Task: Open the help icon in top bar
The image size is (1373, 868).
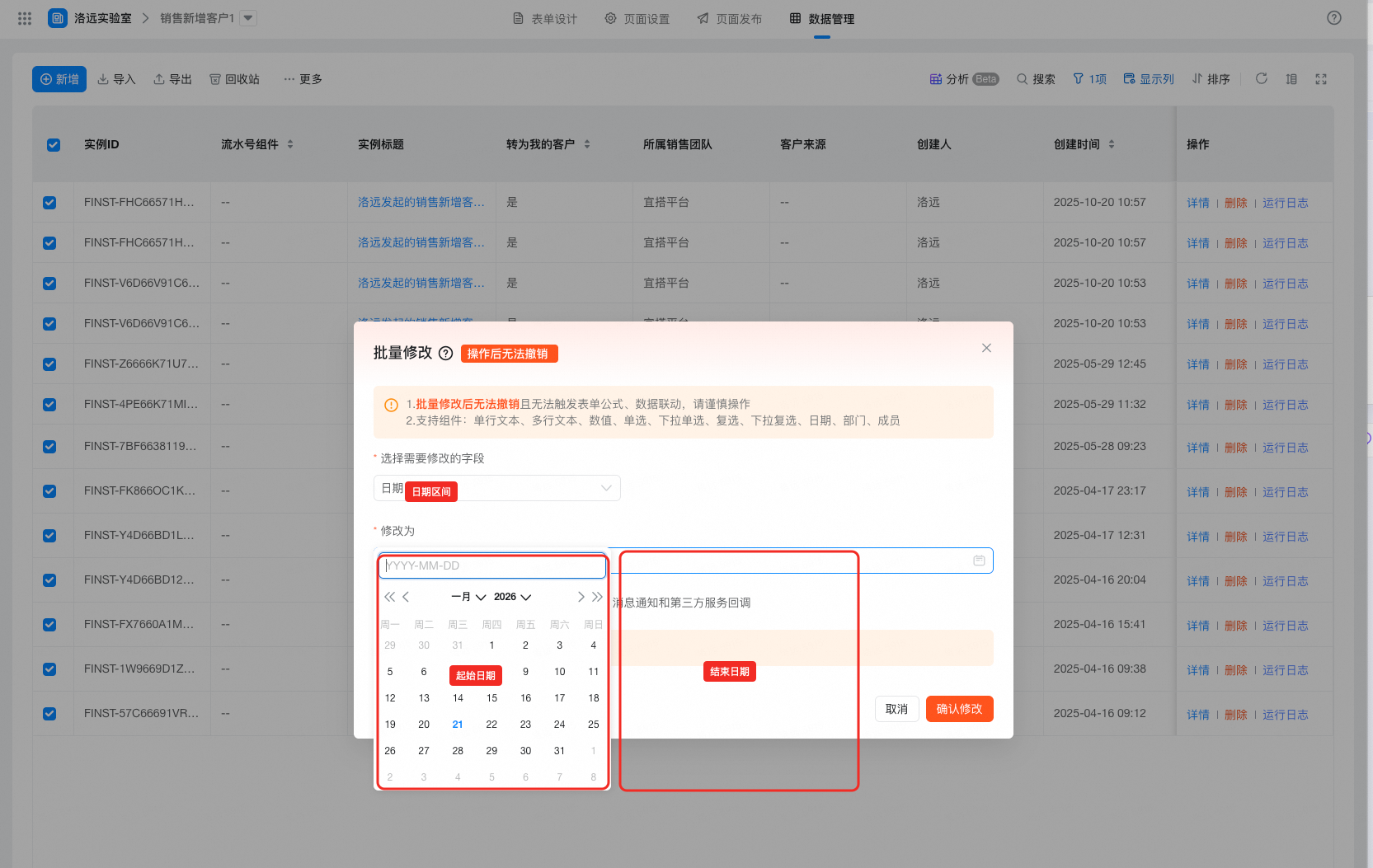Action: [x=1334, y=18]
